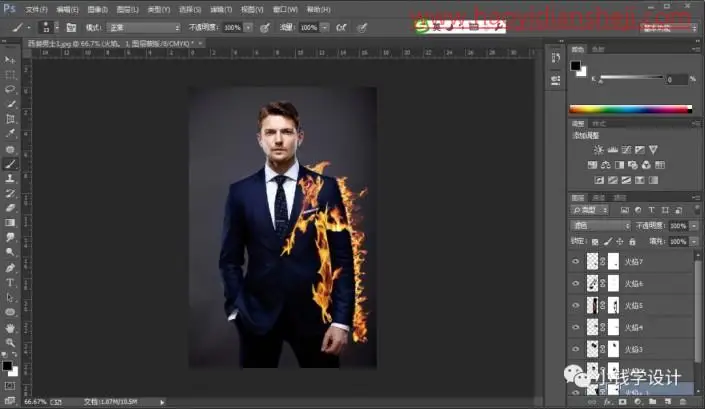Select the Path Selection tool
This screenshot has width=705, height=409.
[10, 298]
